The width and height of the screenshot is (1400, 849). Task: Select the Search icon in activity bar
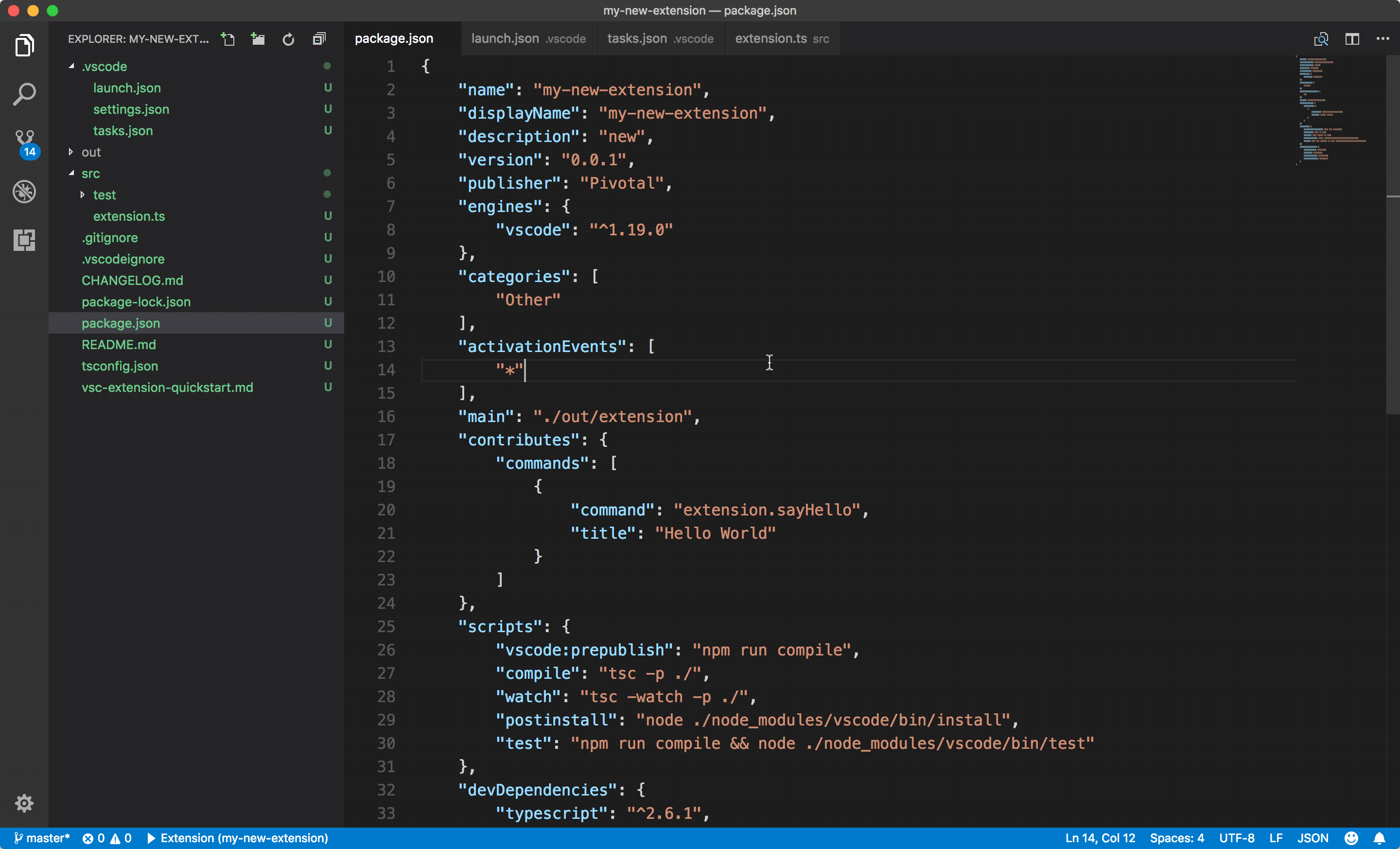[24, 94]
